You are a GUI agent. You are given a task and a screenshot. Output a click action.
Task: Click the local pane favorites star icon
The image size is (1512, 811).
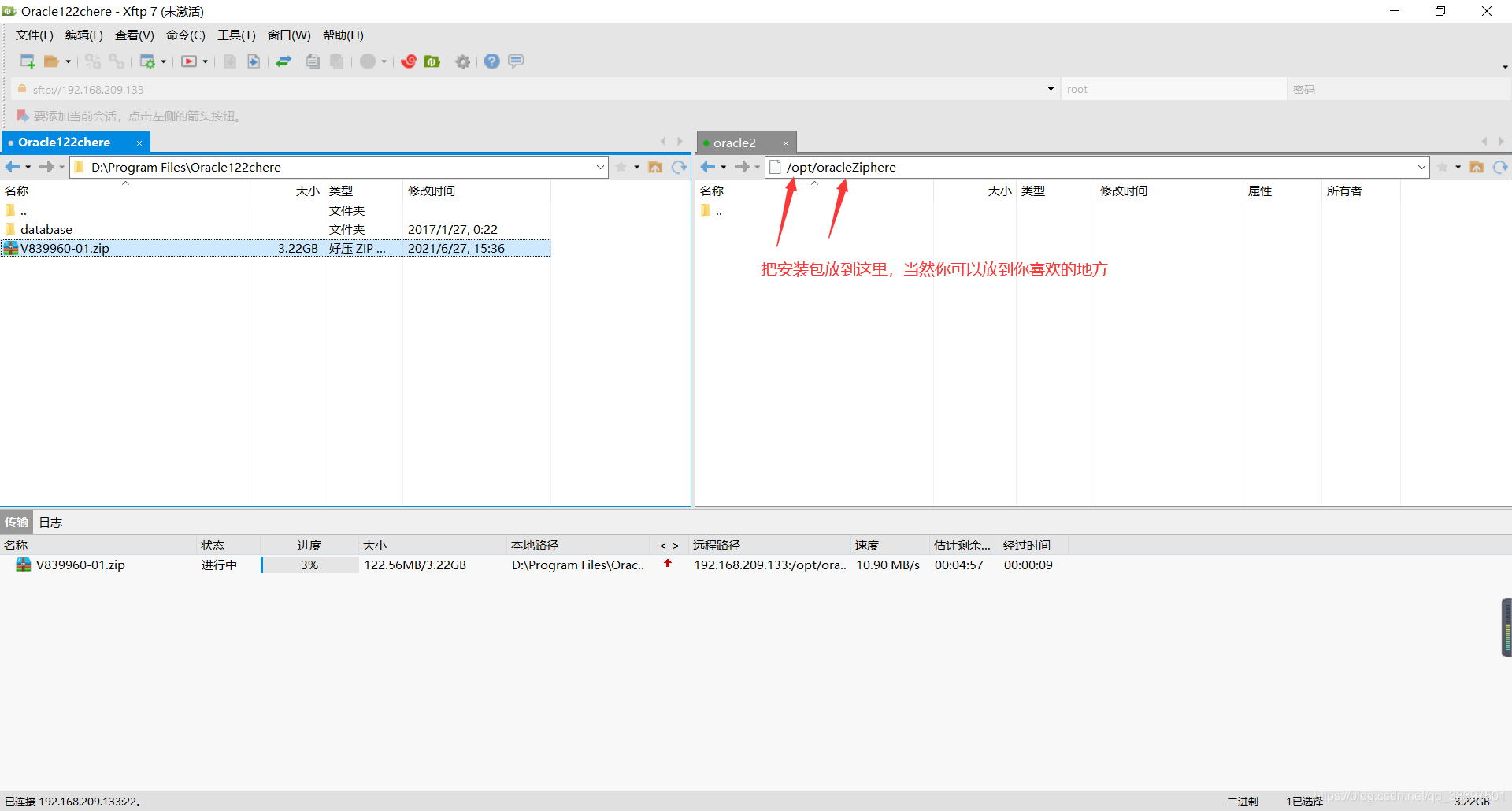[x=621, y=167]
